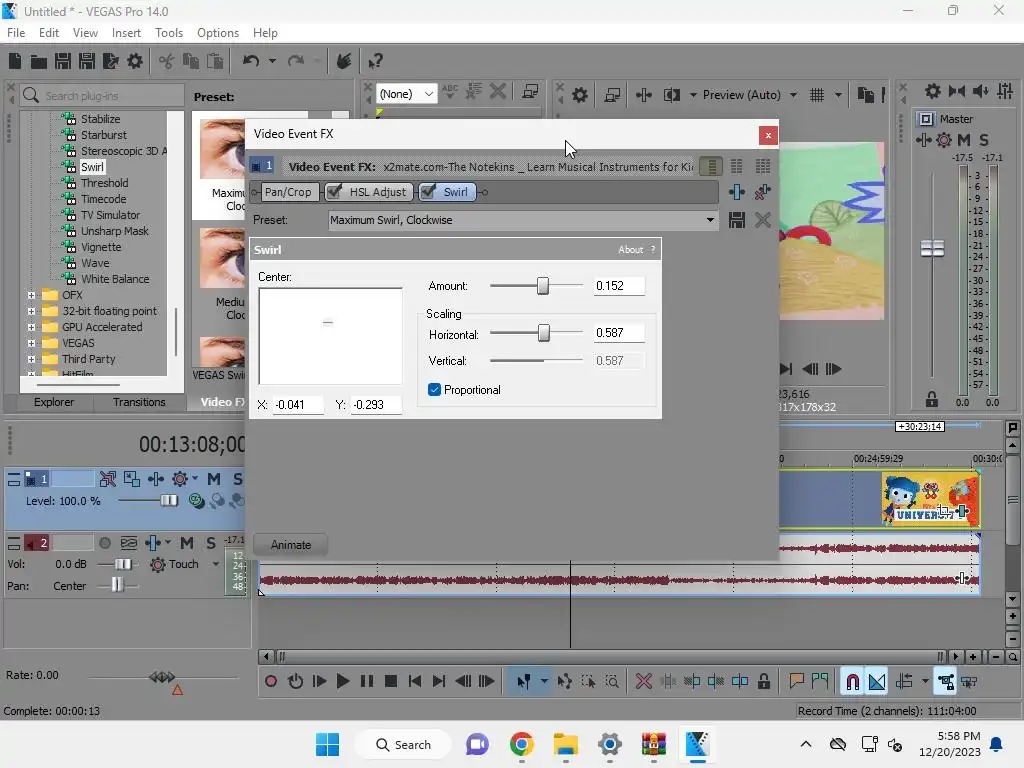Click Go to Start transport button
This screenshot has width=1024, height=768.
click(415, 682)
